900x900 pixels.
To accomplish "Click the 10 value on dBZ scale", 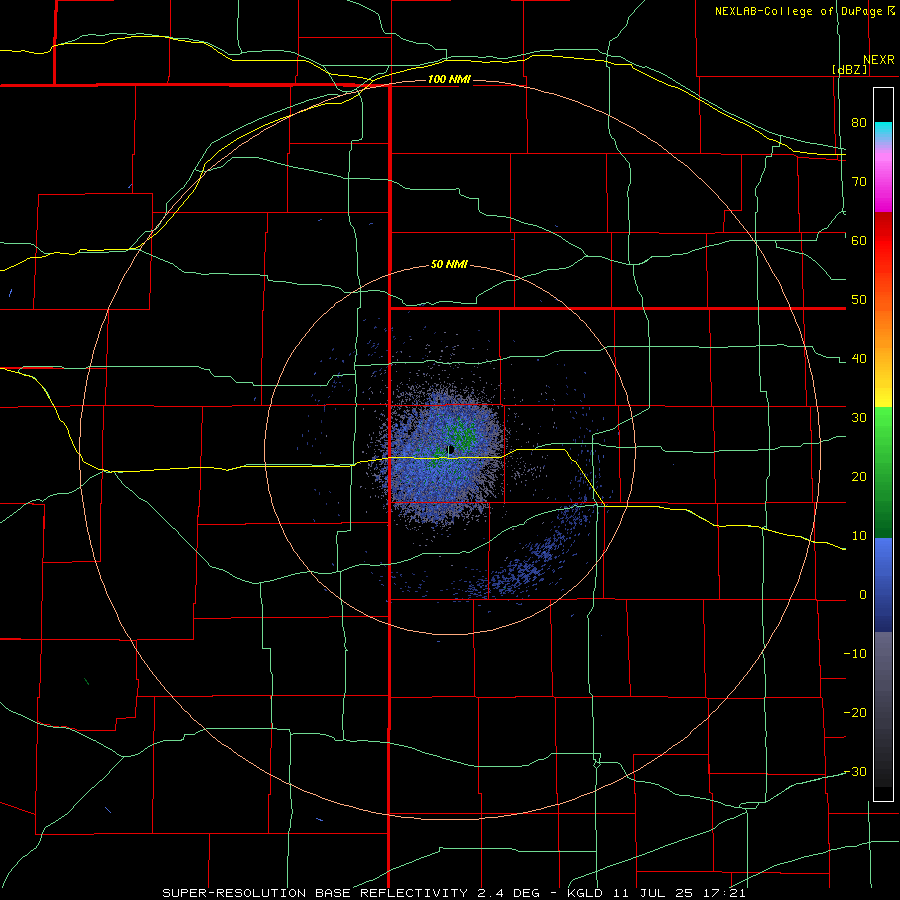I will tap(859, 536).
